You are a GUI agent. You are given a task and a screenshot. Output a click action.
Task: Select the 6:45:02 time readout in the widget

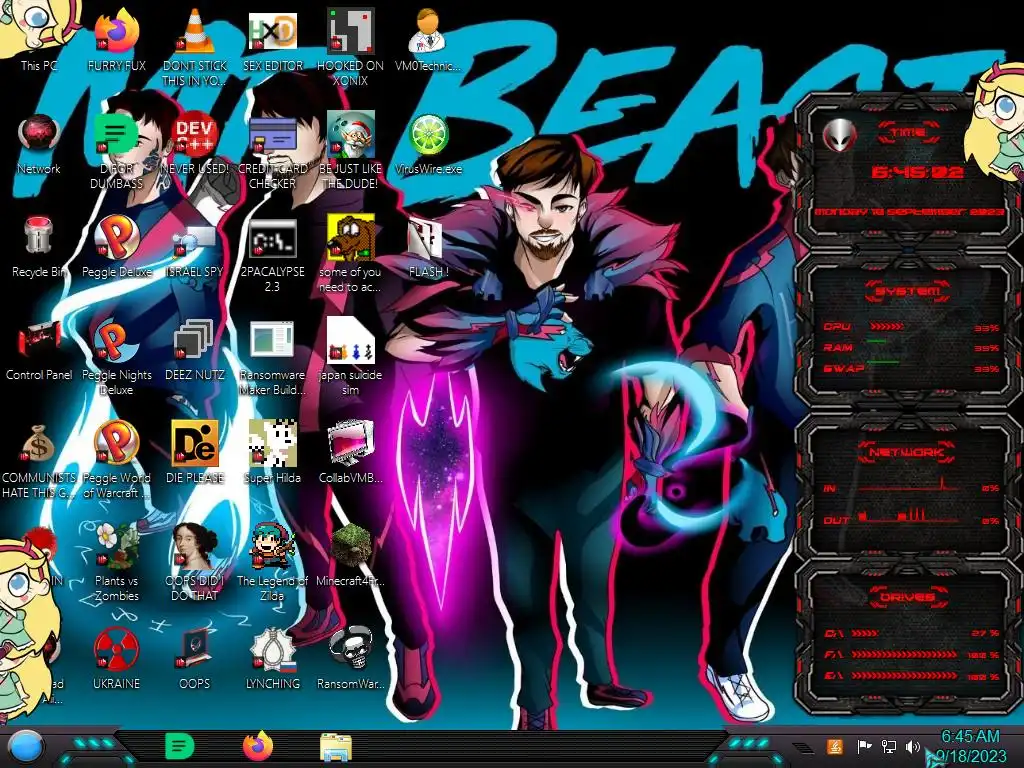[x=917, y=172]
